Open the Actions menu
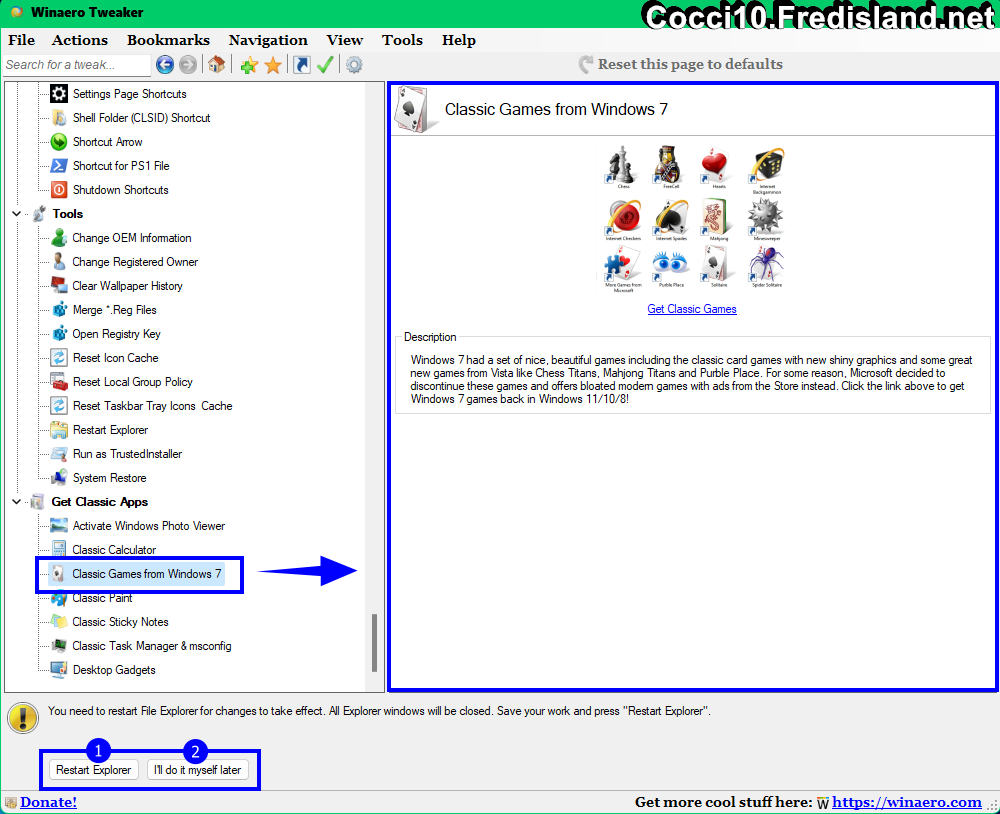Viewport: 1000px width, 814px height. coord(80,40)
